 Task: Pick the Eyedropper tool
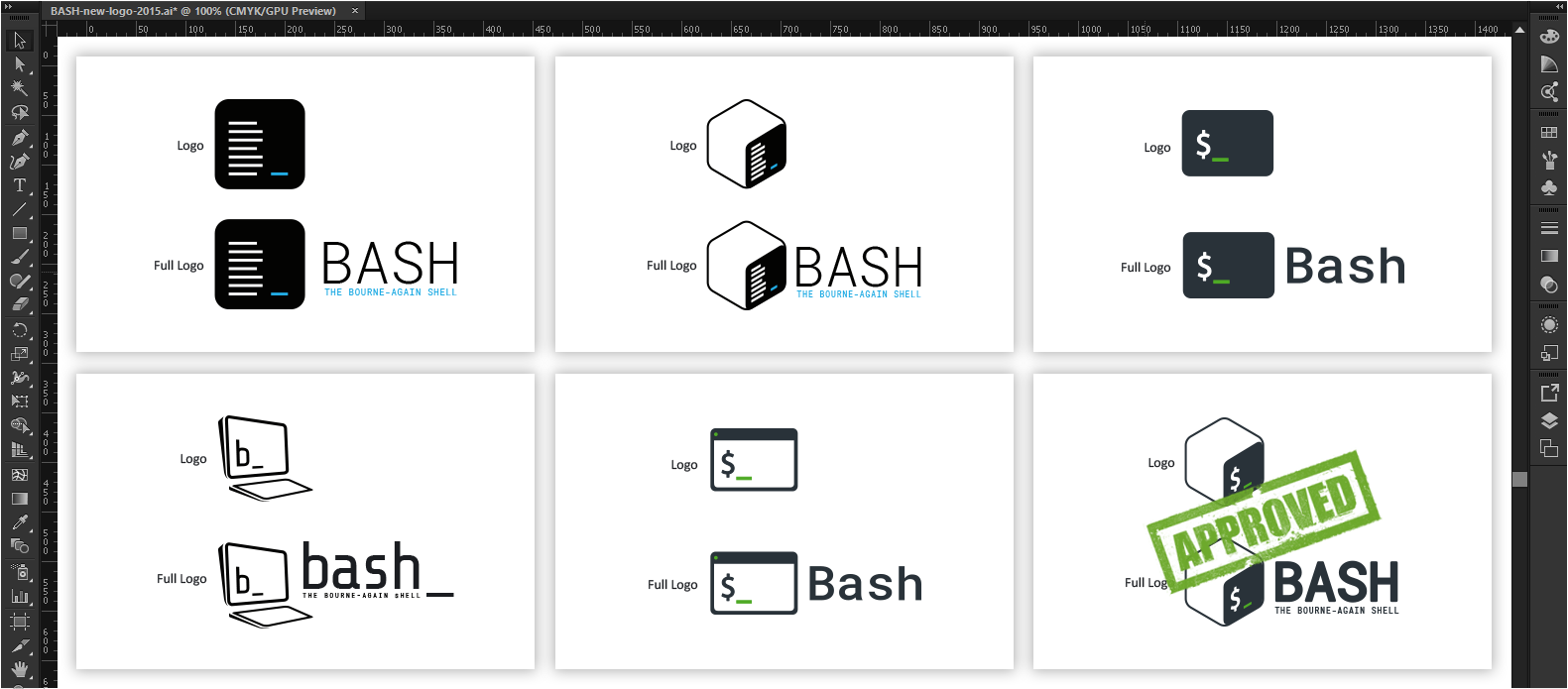click(x=19, y=522)
